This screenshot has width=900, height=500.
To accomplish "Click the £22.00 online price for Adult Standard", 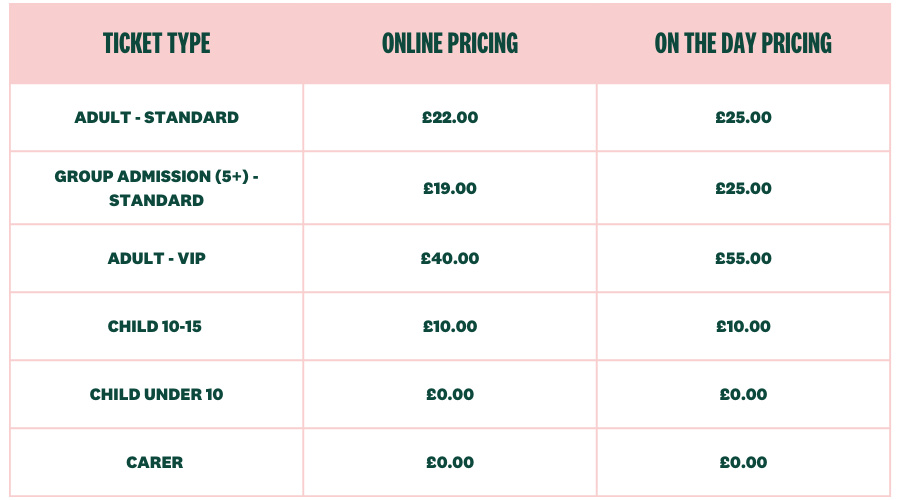I will click(x=450, y=117).
